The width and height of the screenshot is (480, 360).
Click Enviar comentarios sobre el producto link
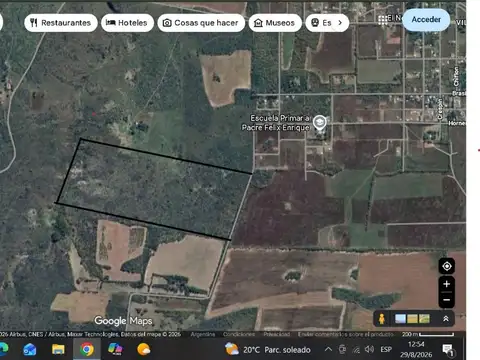[x=346, y=334]
